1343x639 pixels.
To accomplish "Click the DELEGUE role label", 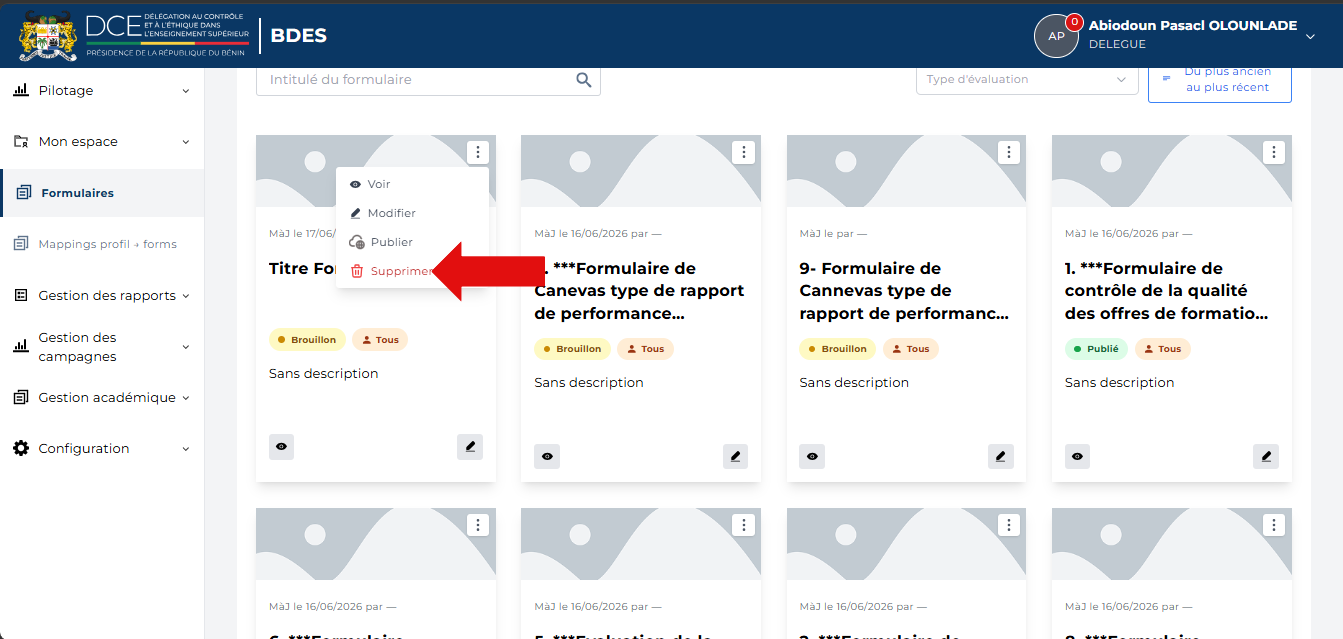I will point(1117,45).
